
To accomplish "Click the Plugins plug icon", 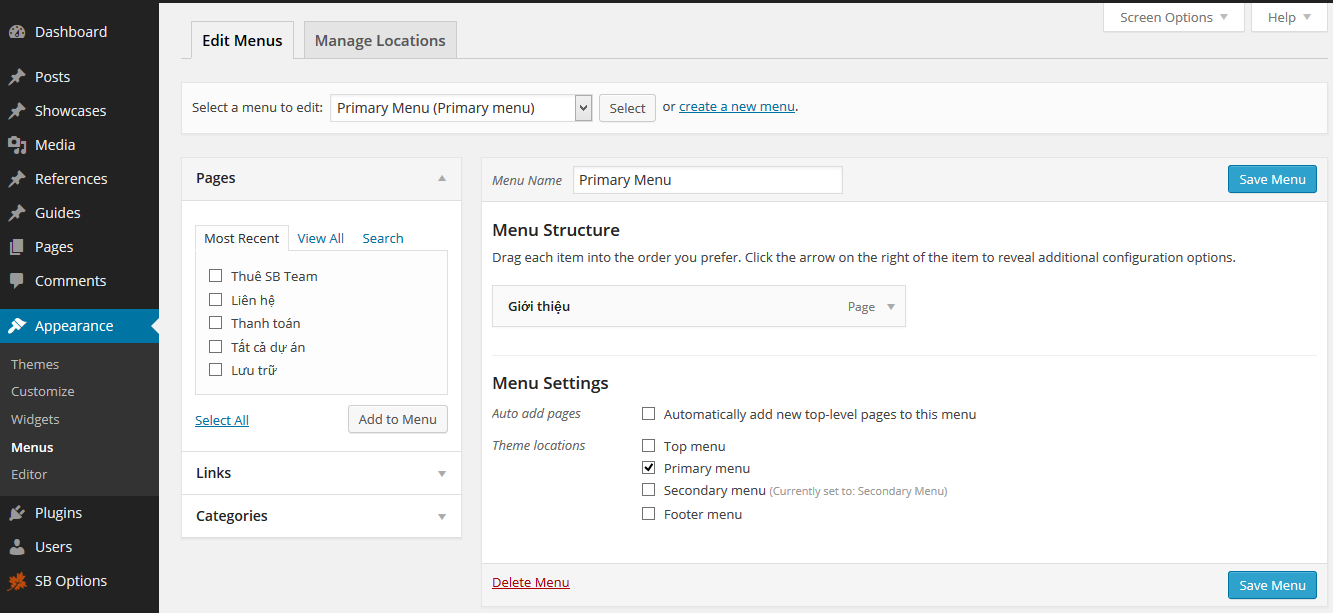I will click(17, 513).
